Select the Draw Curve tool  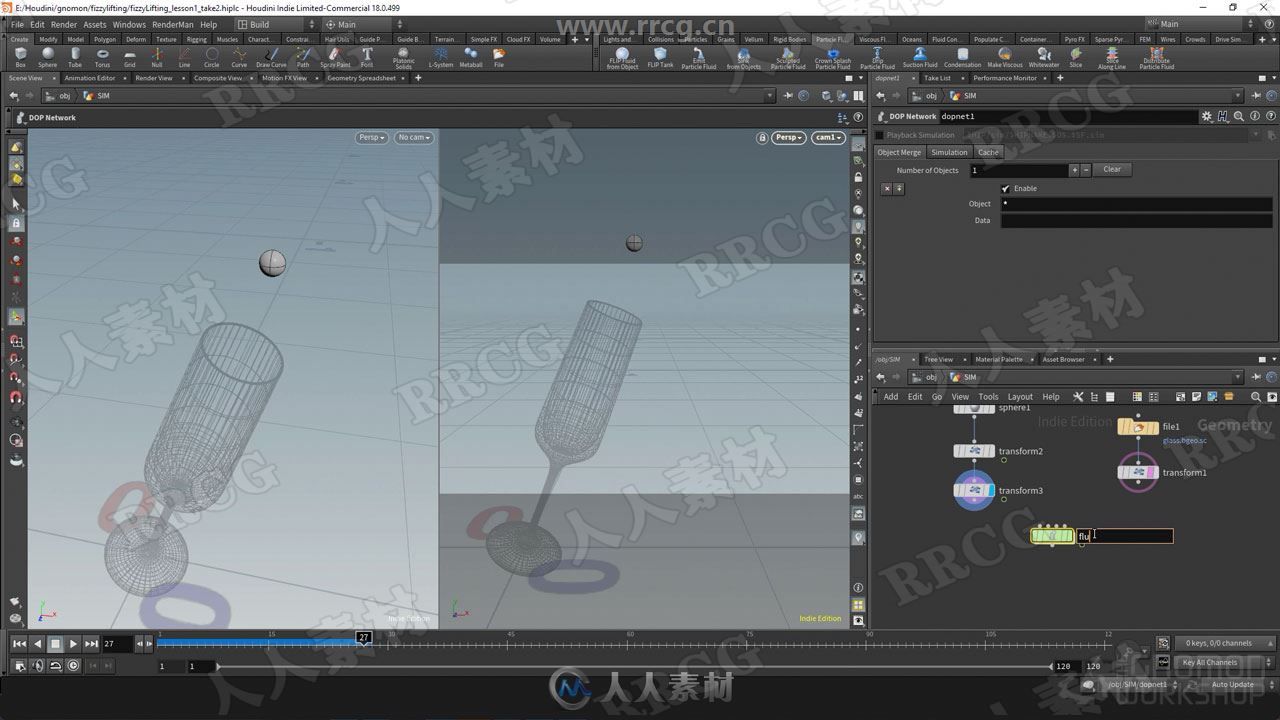pyautogui.click(x=271, y=57)
